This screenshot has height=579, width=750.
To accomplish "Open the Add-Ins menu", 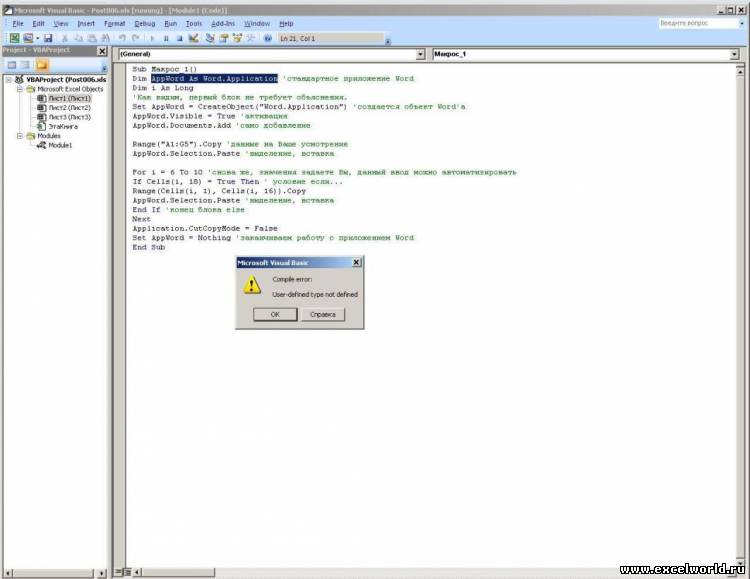I will (223, 23).
